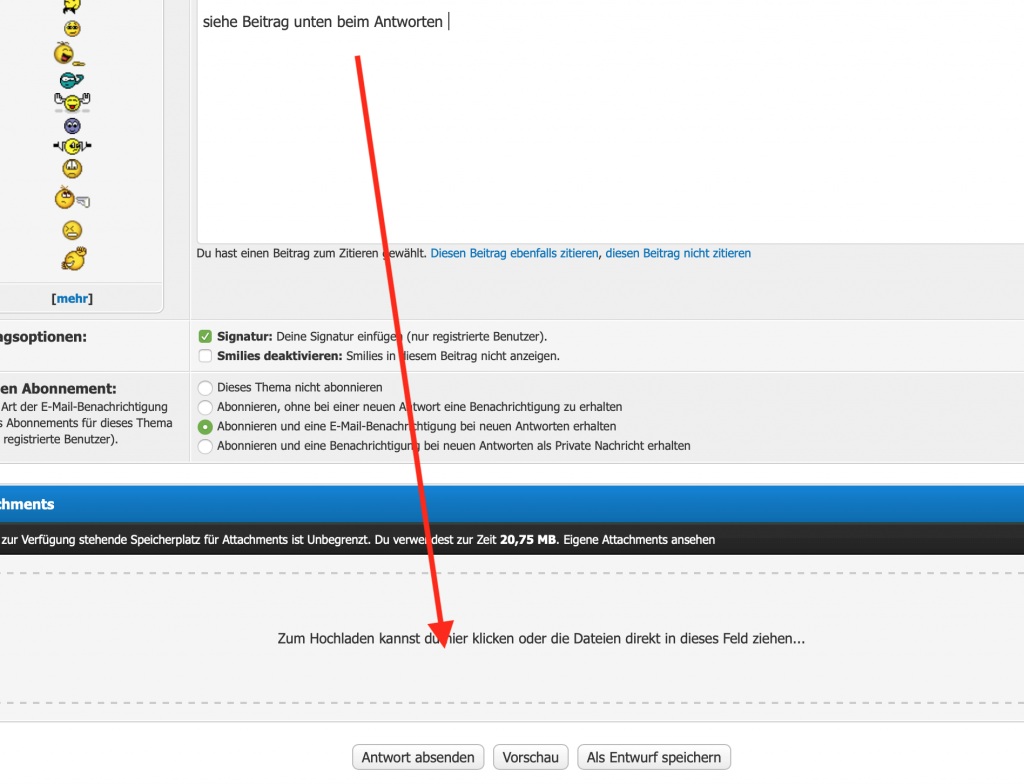Insert the teal-colored smiley
This screenshot has width=1024, height=784.
click(72, 79)
